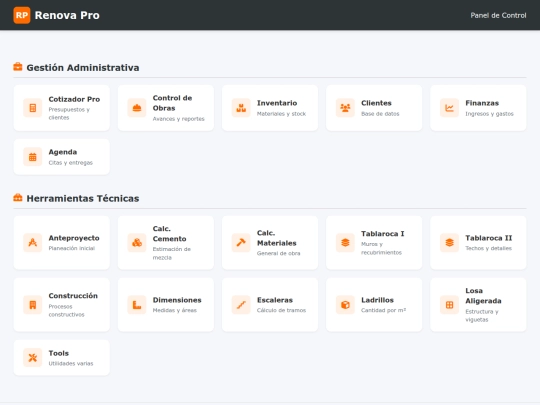Click the Renova Pro RP logo
Image resolution: width=540 pixels, height=405 pixels.
22,15
